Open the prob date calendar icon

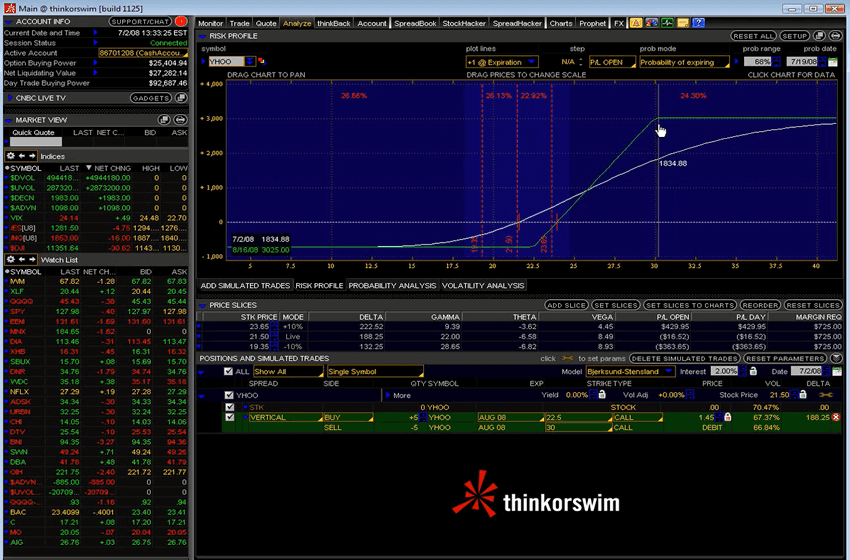[x=832, y=62]
